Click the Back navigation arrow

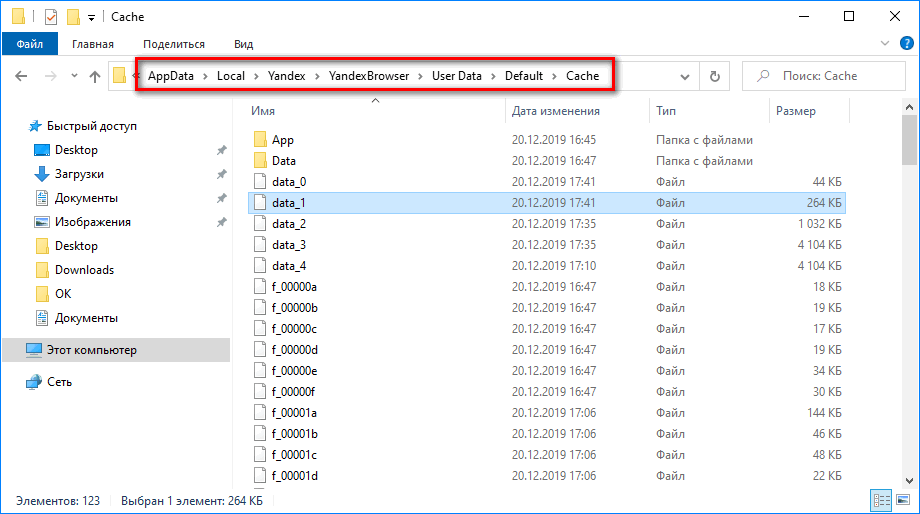pos(22,76)
